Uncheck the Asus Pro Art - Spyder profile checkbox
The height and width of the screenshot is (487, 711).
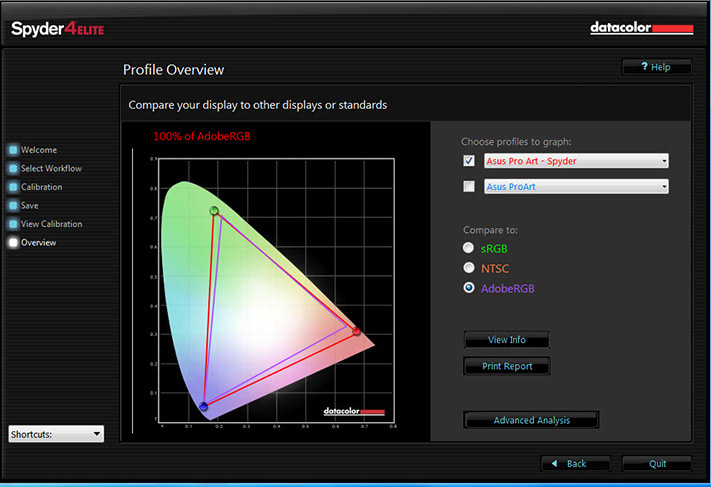pos(469,161)
